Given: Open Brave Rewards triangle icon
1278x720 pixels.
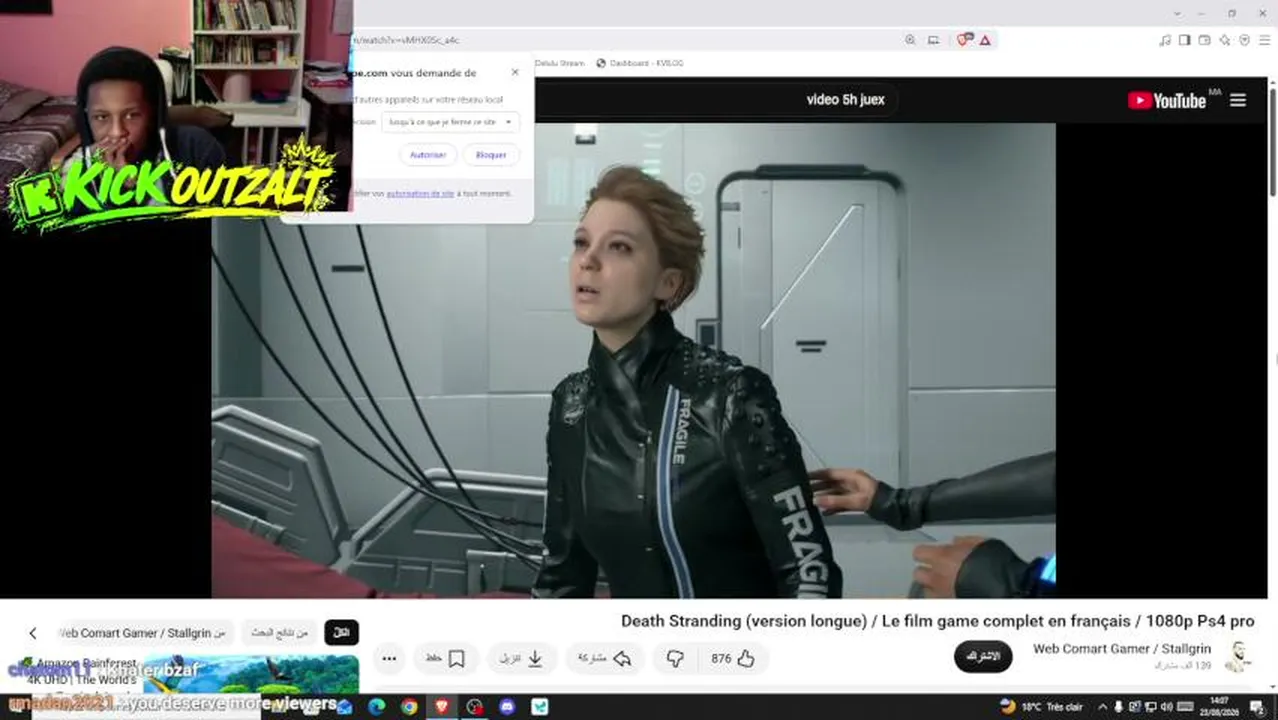Looking at the screenshot, I should [985, 40].
